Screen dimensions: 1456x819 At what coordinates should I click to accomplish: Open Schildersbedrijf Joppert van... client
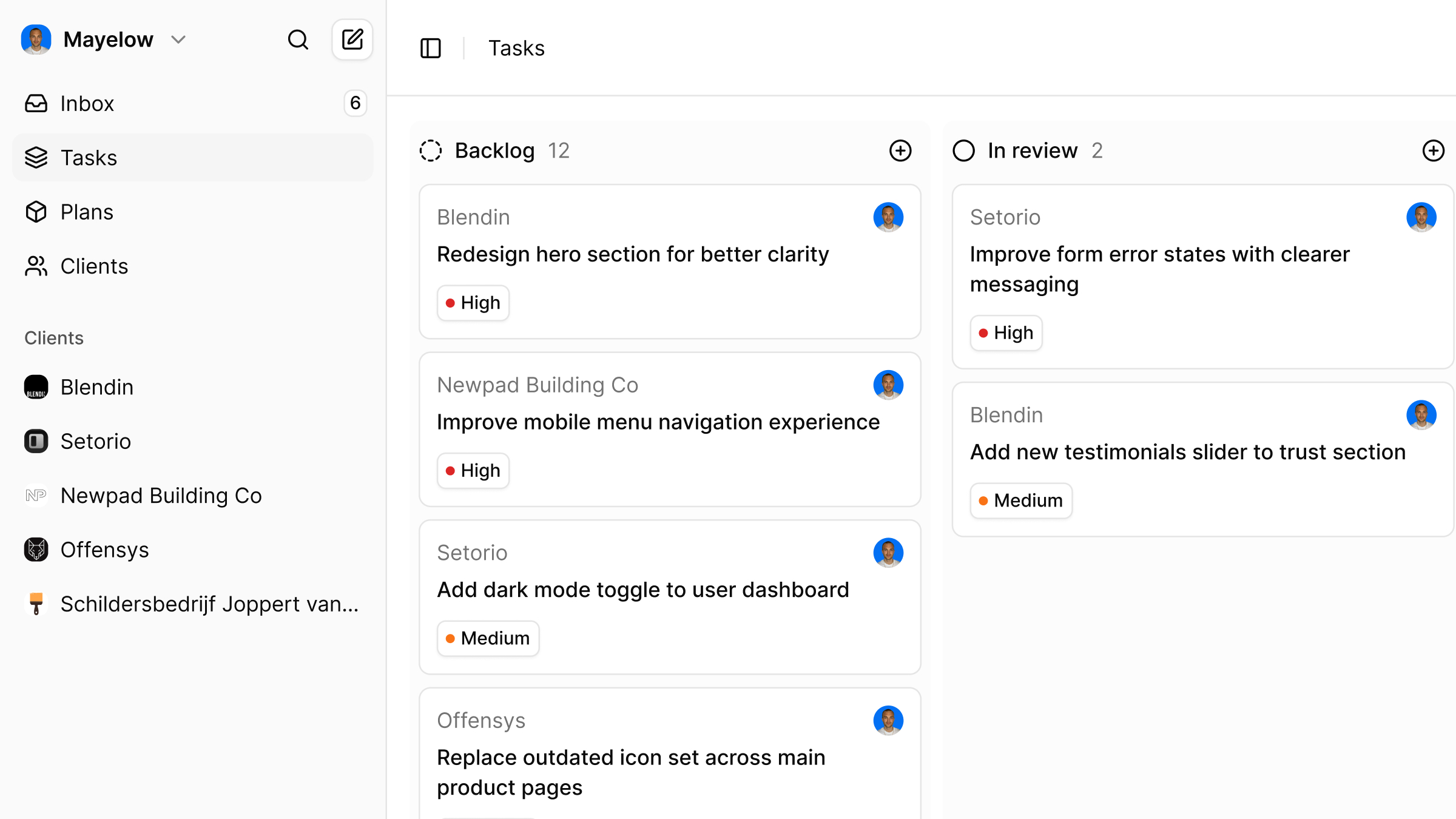(x=209, y=604)
